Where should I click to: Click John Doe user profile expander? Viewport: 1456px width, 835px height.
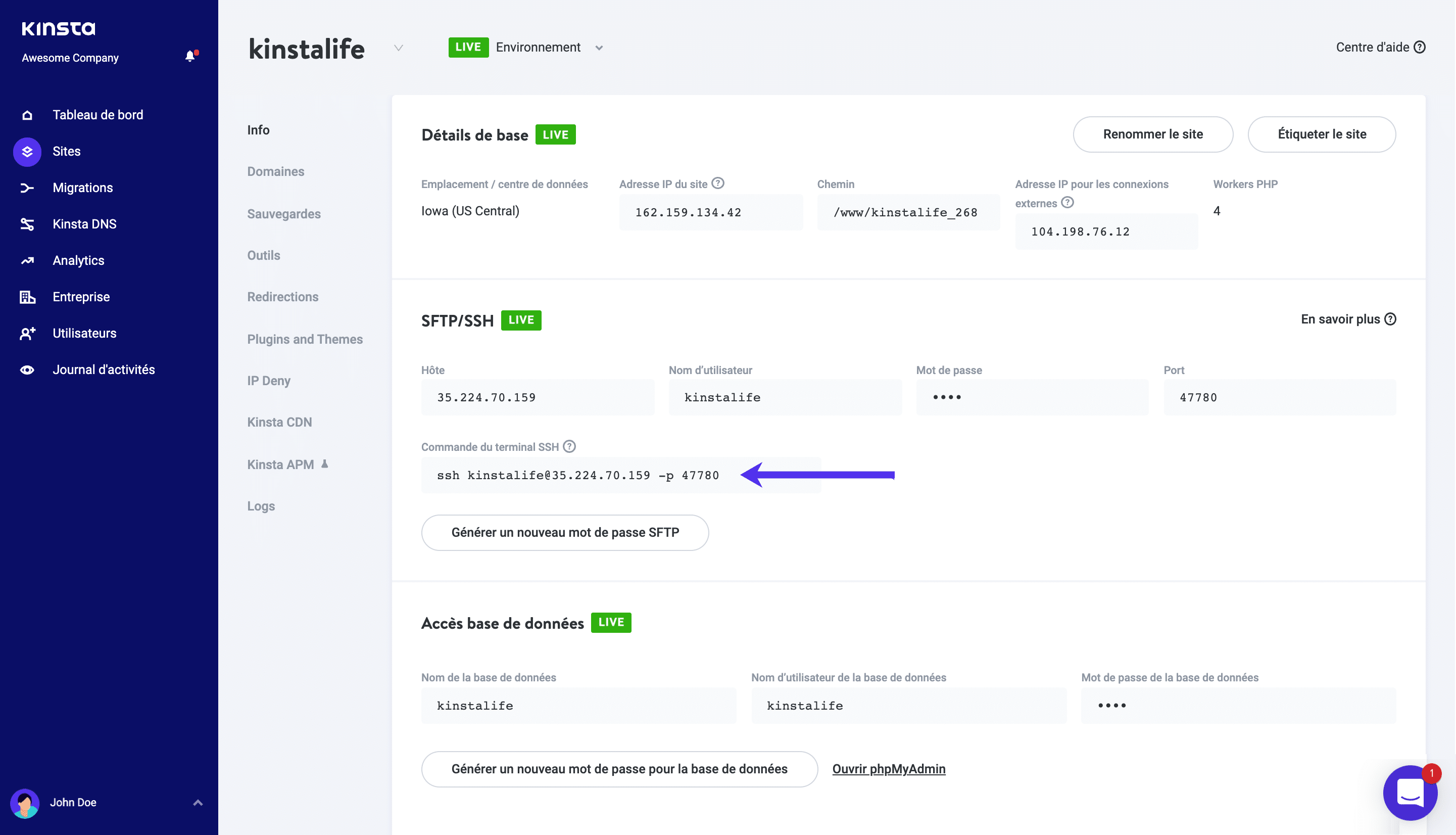coord(196,801)
